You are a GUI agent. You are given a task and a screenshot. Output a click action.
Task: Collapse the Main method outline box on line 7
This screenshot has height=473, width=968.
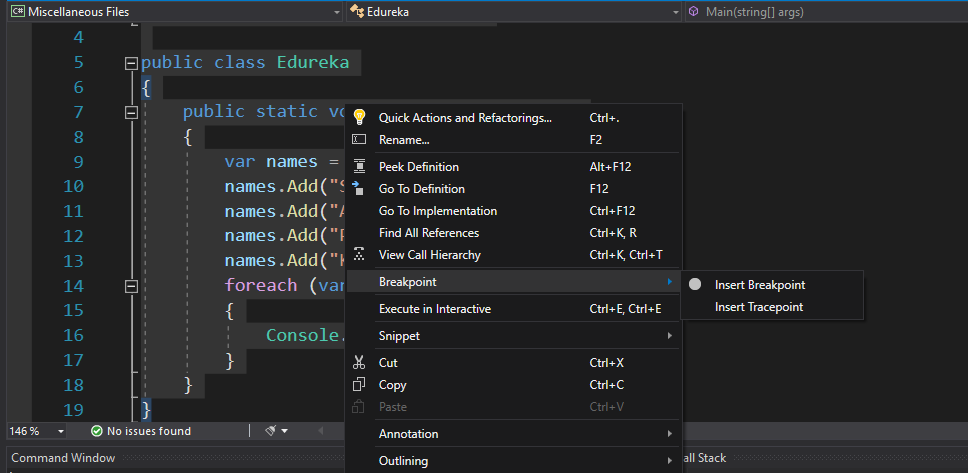point(131,112)
